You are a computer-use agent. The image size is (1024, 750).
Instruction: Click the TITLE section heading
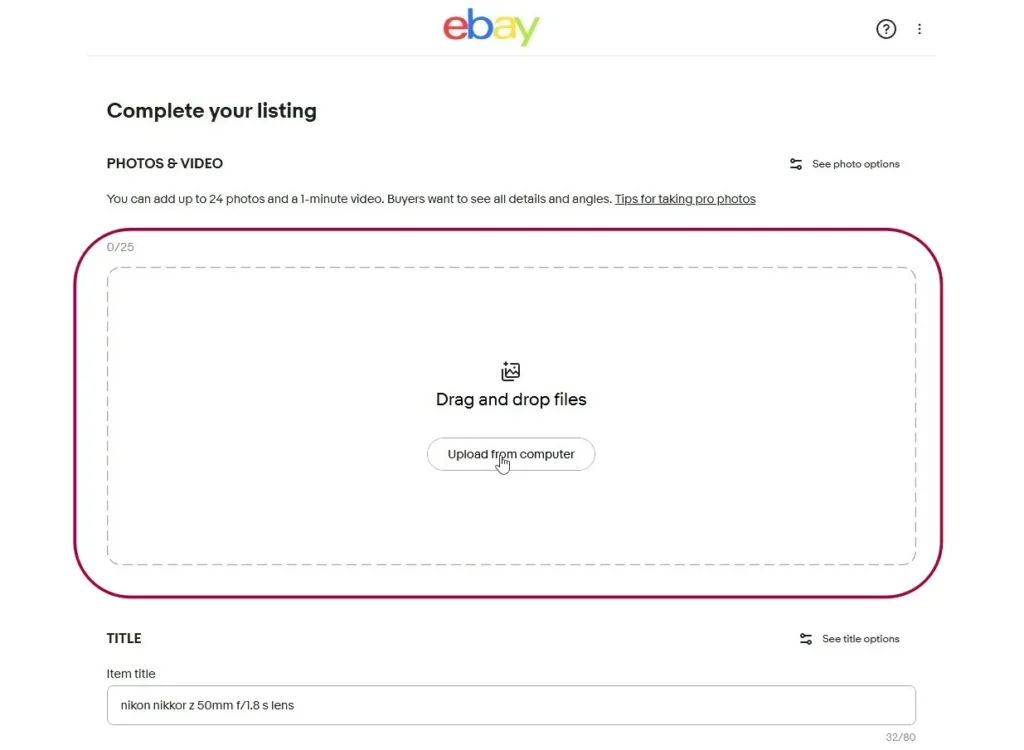tap(124, 639)
